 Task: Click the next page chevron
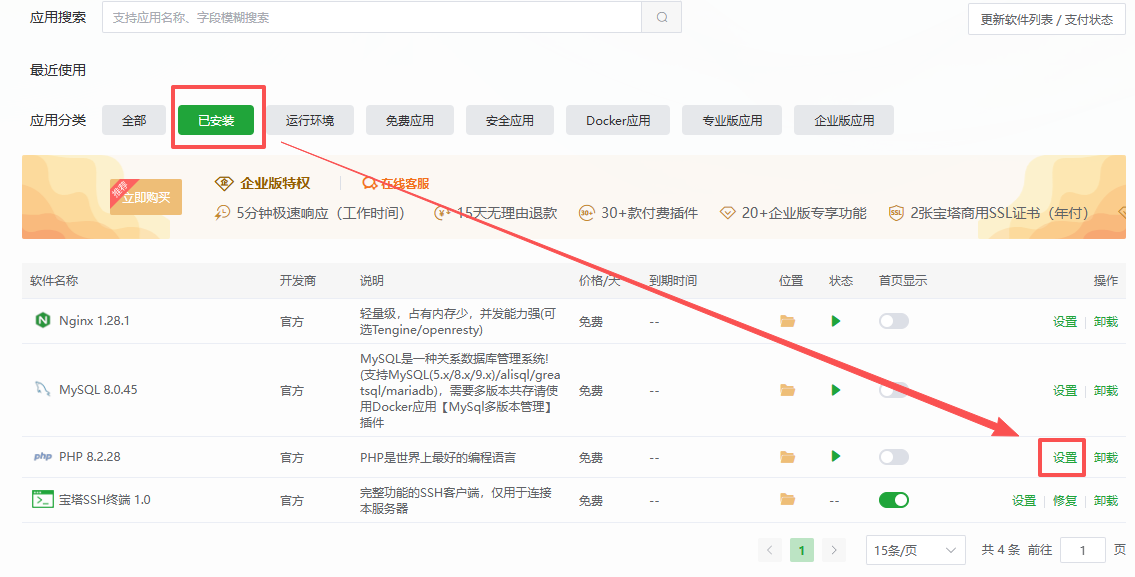tap(834, 549)
